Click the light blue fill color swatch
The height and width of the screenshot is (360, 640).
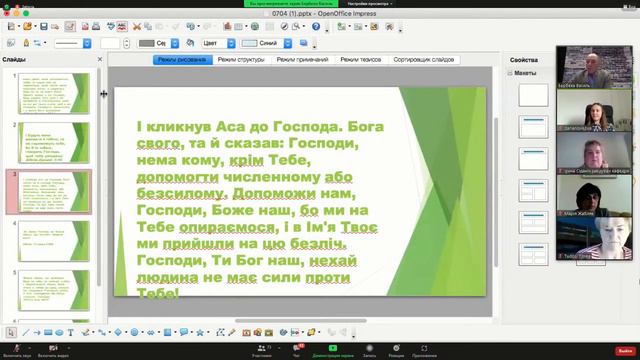(249, 43)
